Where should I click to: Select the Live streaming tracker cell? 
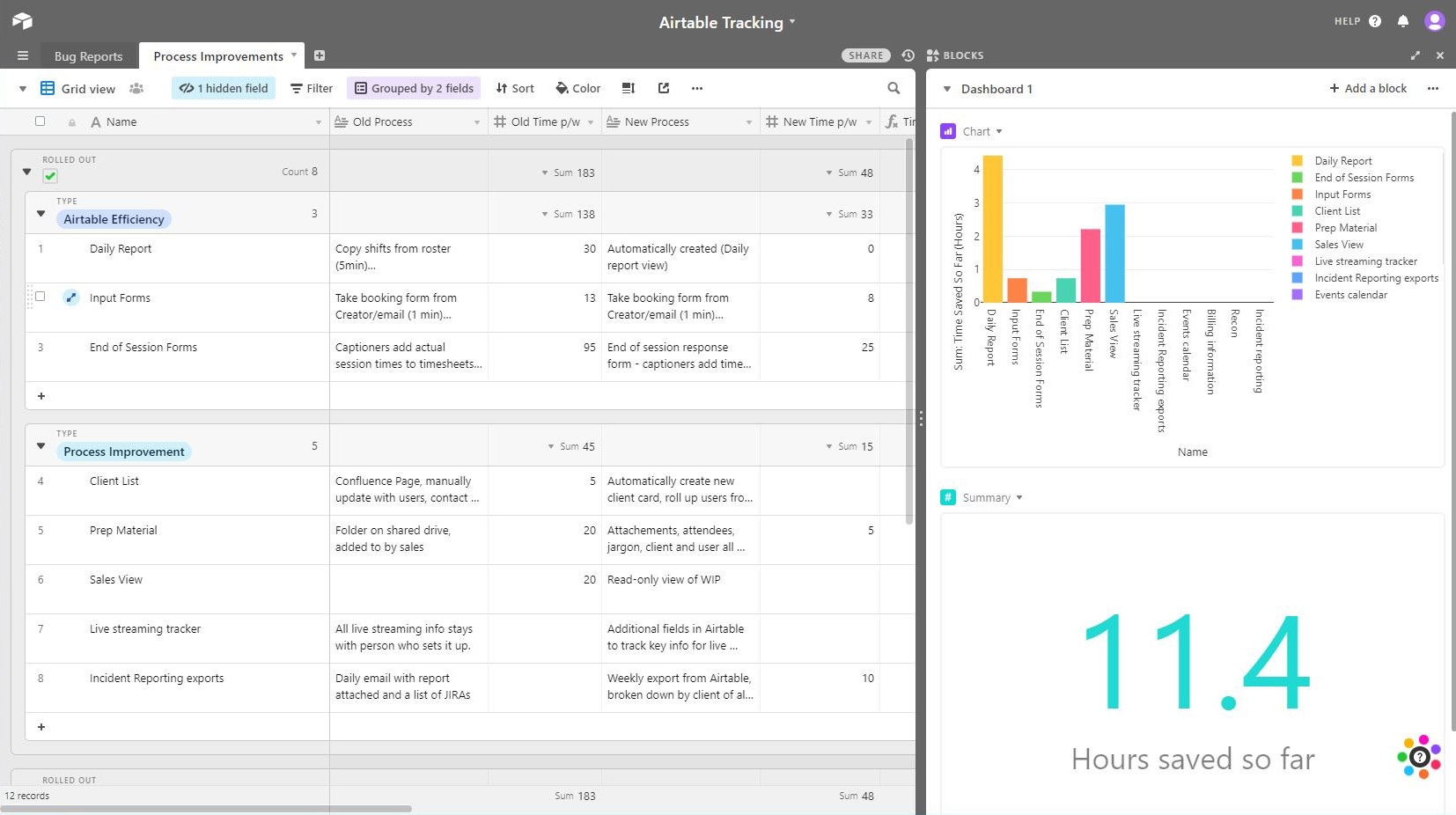click(x=177, y=638)
